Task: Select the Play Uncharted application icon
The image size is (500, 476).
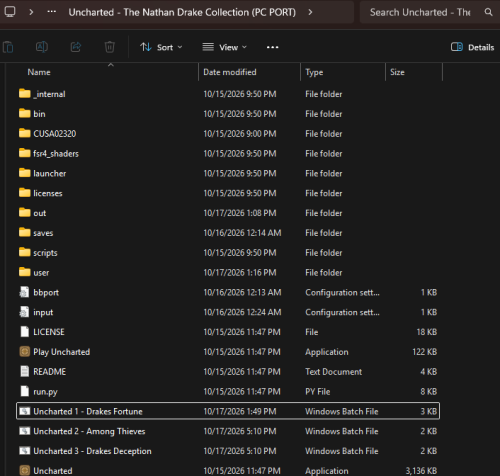Action: click(24, 351)
